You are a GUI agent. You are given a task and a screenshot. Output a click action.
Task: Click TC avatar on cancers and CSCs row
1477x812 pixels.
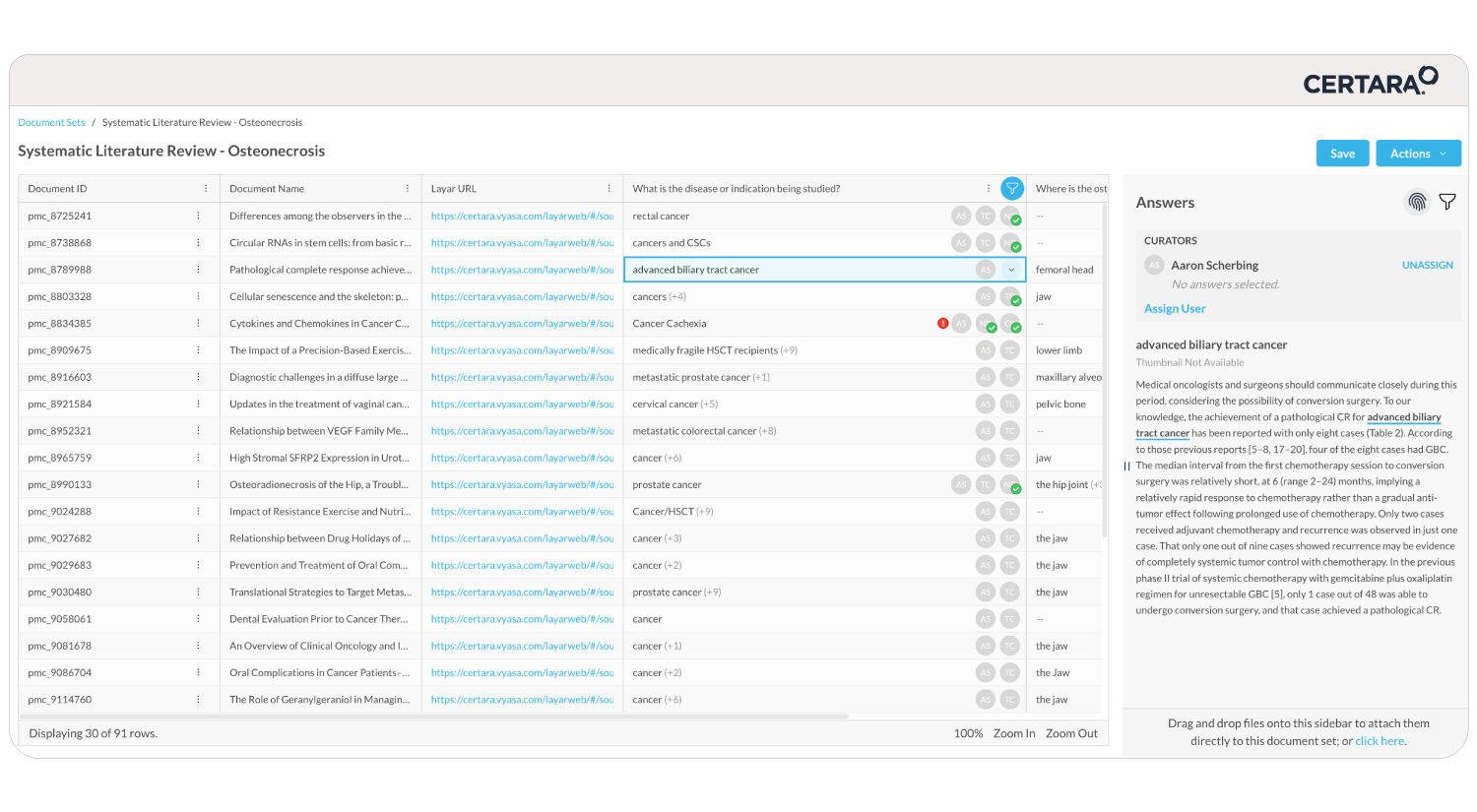986,242
